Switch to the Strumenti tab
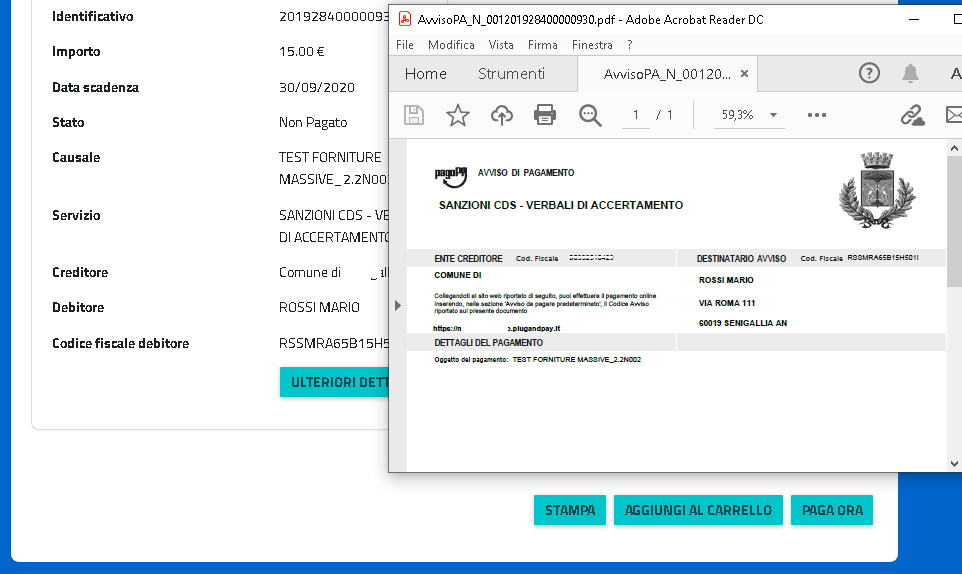962x574 pixels. coord(511,73)
